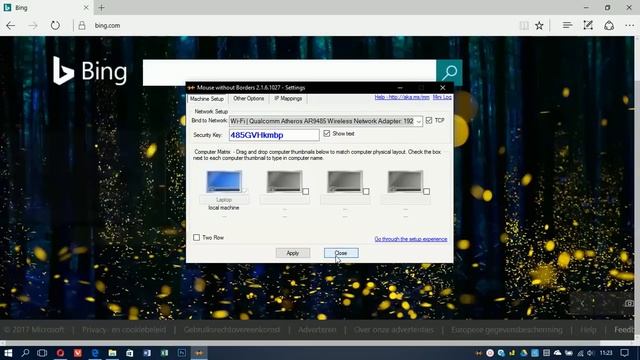Open File Explorer from the taskbar
This screenshot has height=360, width=640.
[112, 353]
